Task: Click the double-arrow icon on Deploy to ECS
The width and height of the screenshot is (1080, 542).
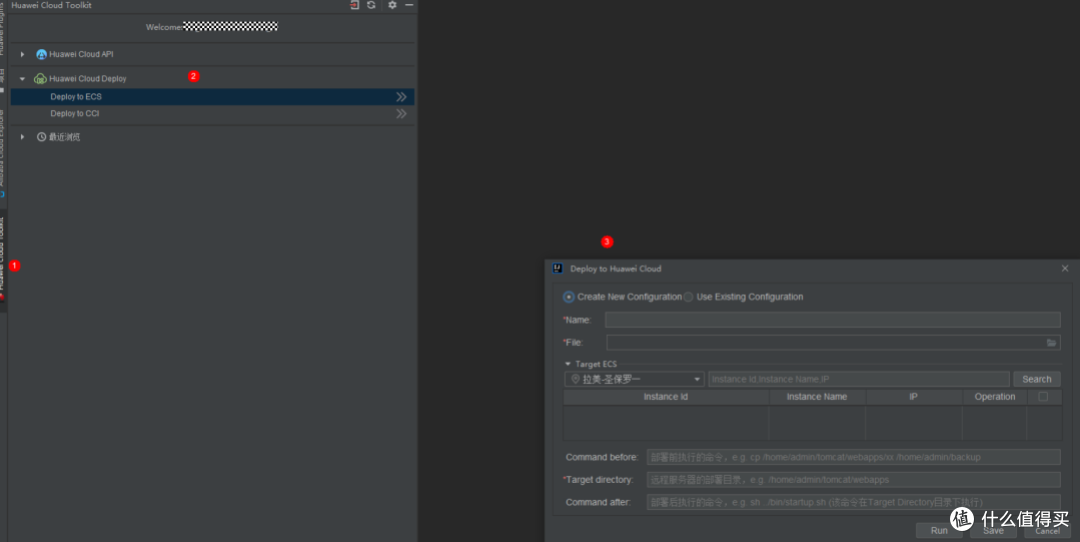Action: [402, 97]
